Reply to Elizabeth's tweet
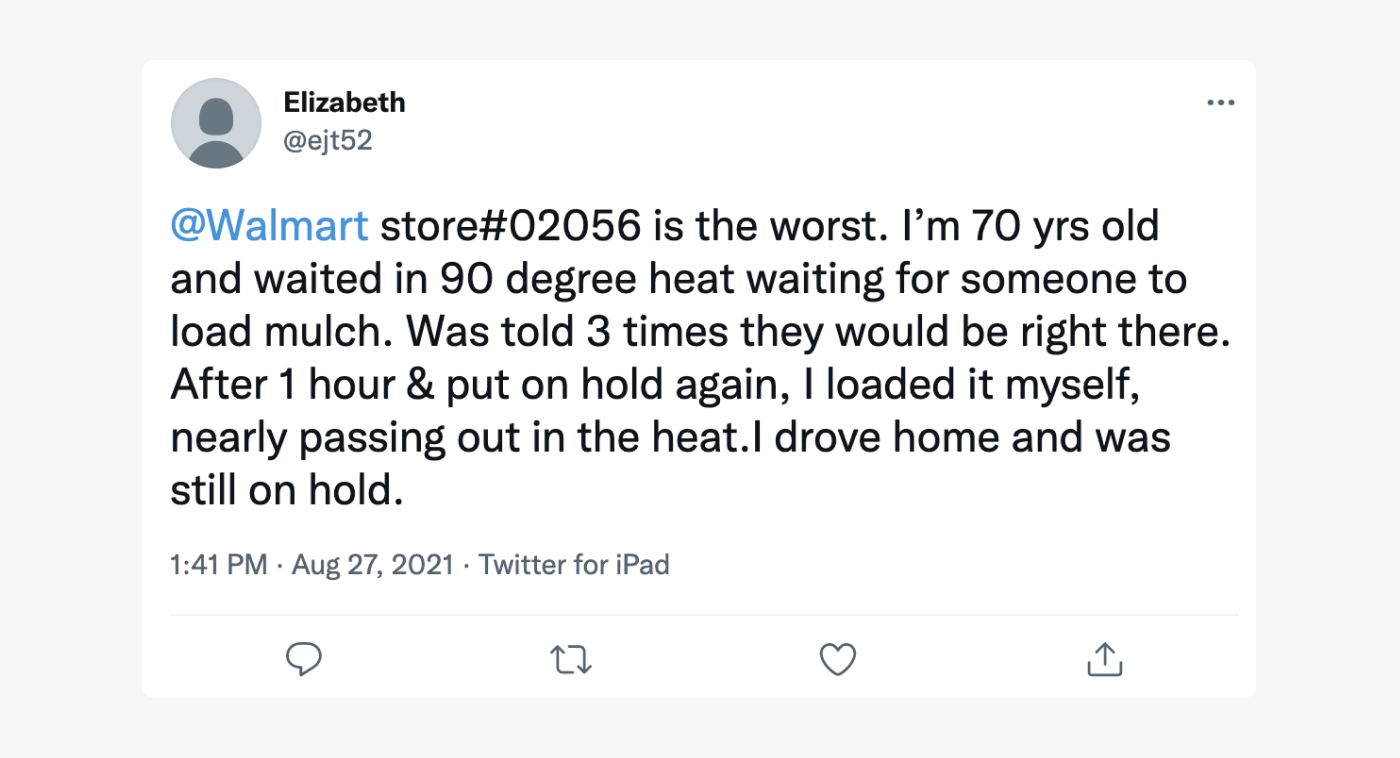The width and height of the screenshot is (1400, 758). [x=303, y=659]
